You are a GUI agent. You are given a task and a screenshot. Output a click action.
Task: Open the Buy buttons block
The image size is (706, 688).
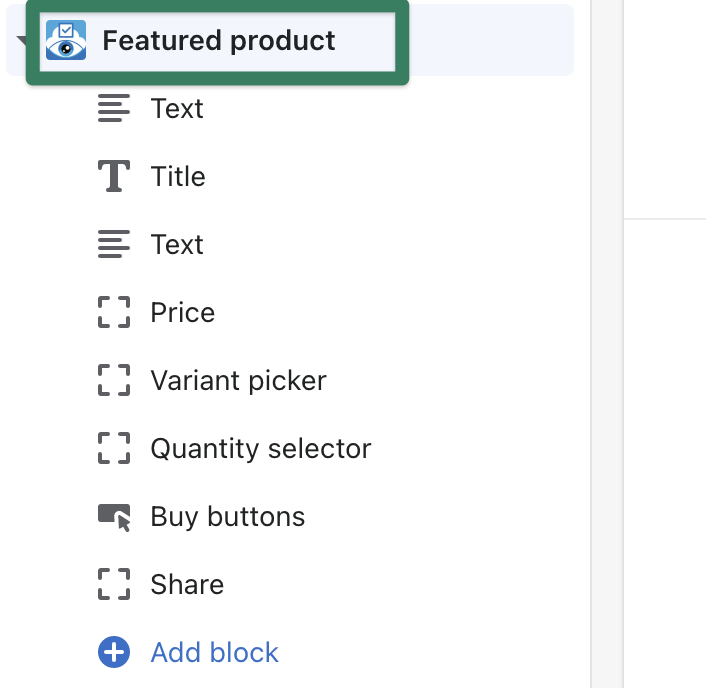pyautogui.click(x=228, y=516)
